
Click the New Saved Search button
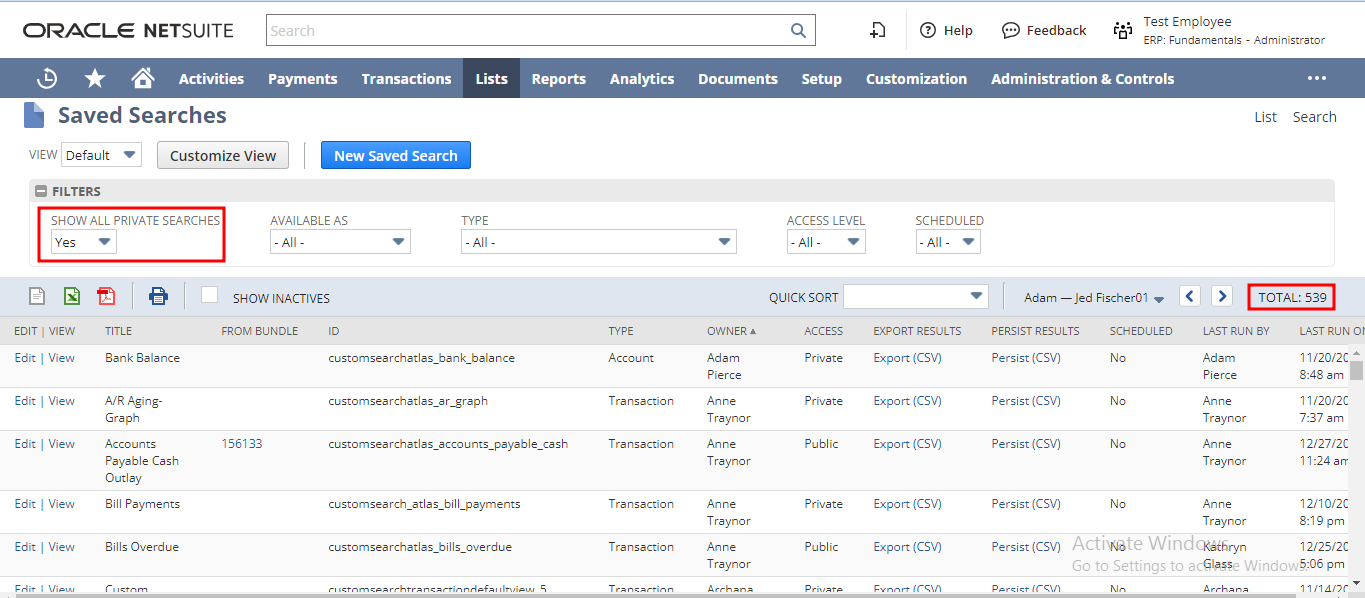[x=395, y=155]
